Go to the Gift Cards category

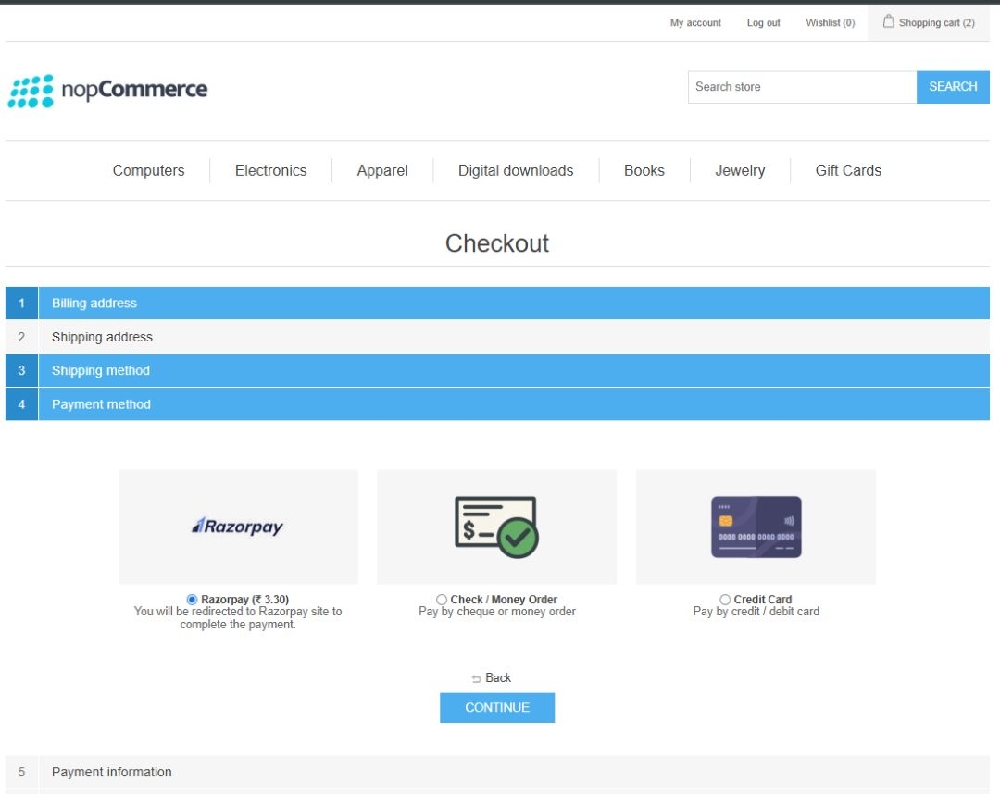848,171
